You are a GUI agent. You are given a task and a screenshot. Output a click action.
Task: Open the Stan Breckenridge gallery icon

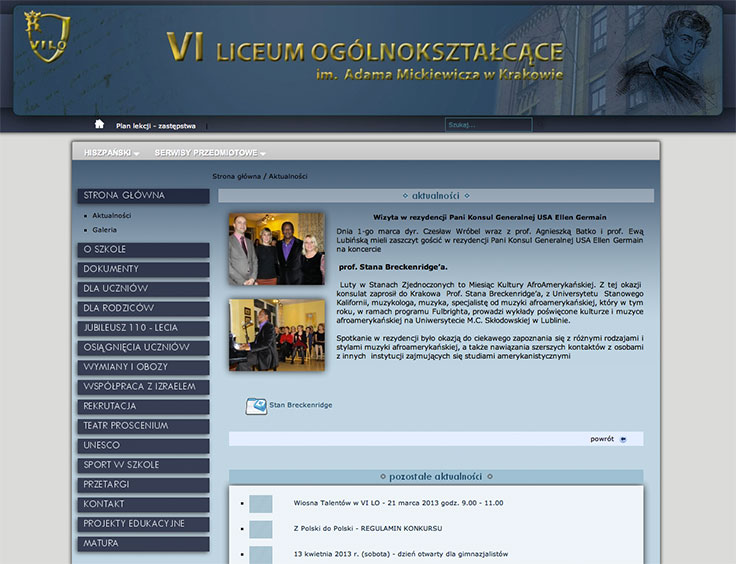(256, 406)
